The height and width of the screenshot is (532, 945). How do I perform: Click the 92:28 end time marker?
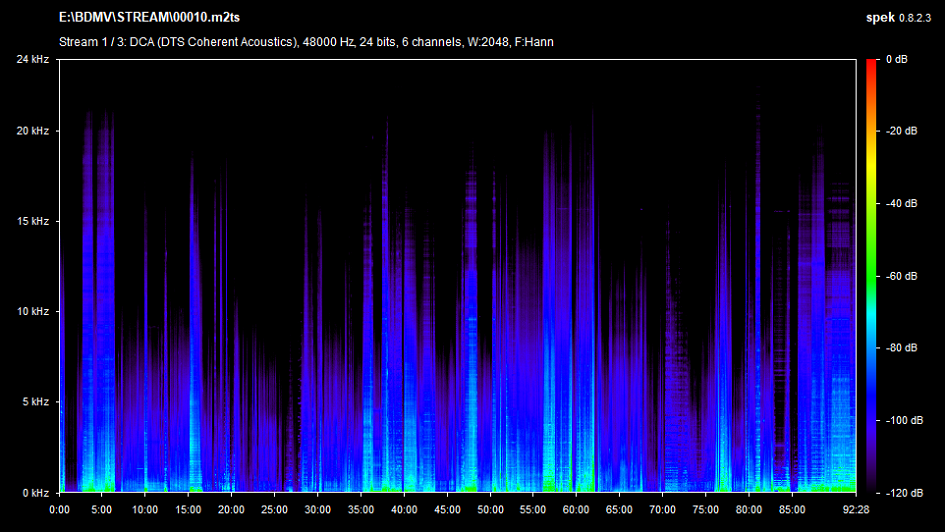855,508
